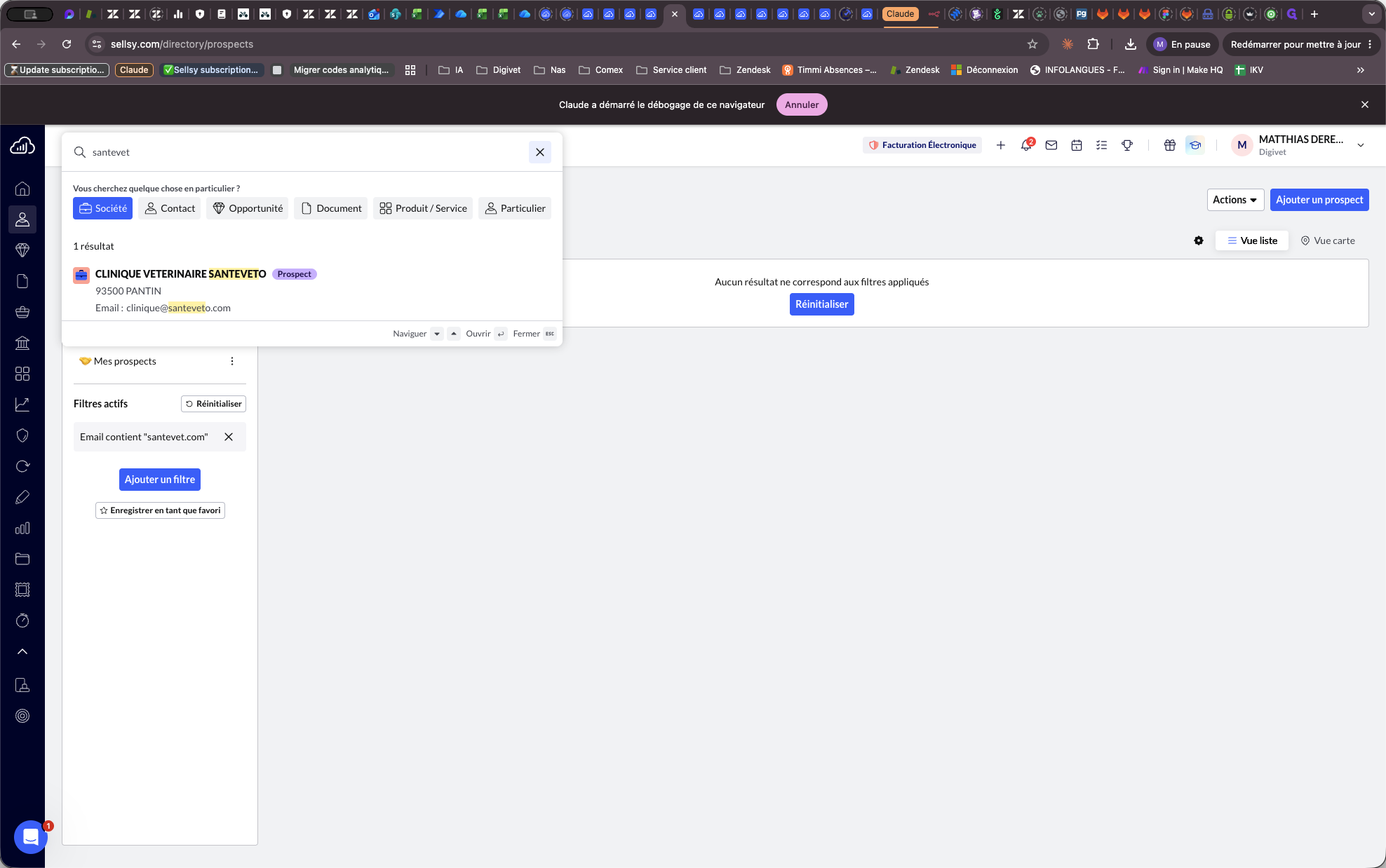Click Réinitialiser next to Filtres actifs
This screenshot has width=1386, height=868.
(x=213, y=404)
